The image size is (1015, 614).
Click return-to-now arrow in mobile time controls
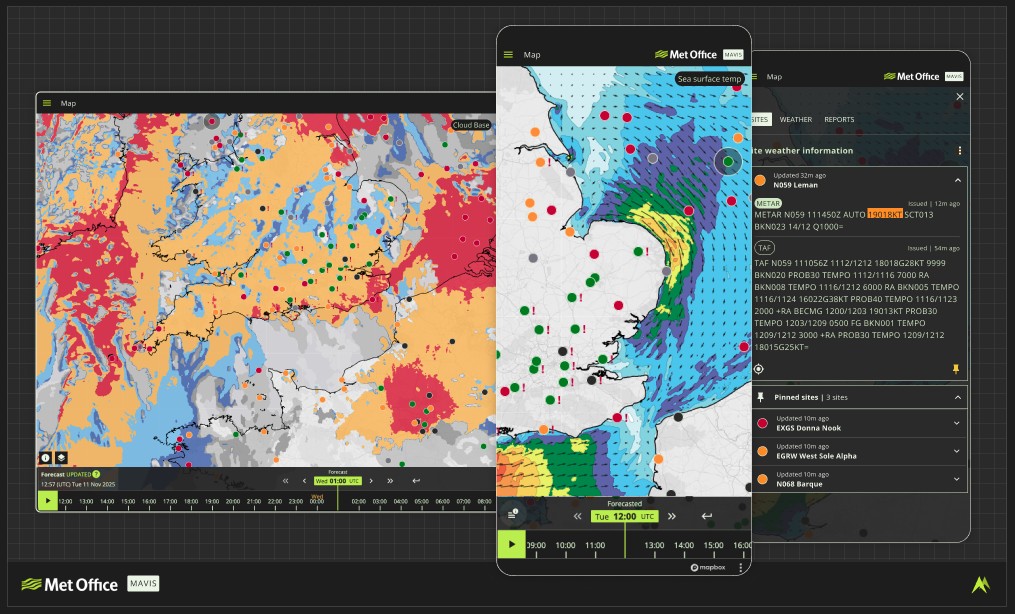coord(707,516)
